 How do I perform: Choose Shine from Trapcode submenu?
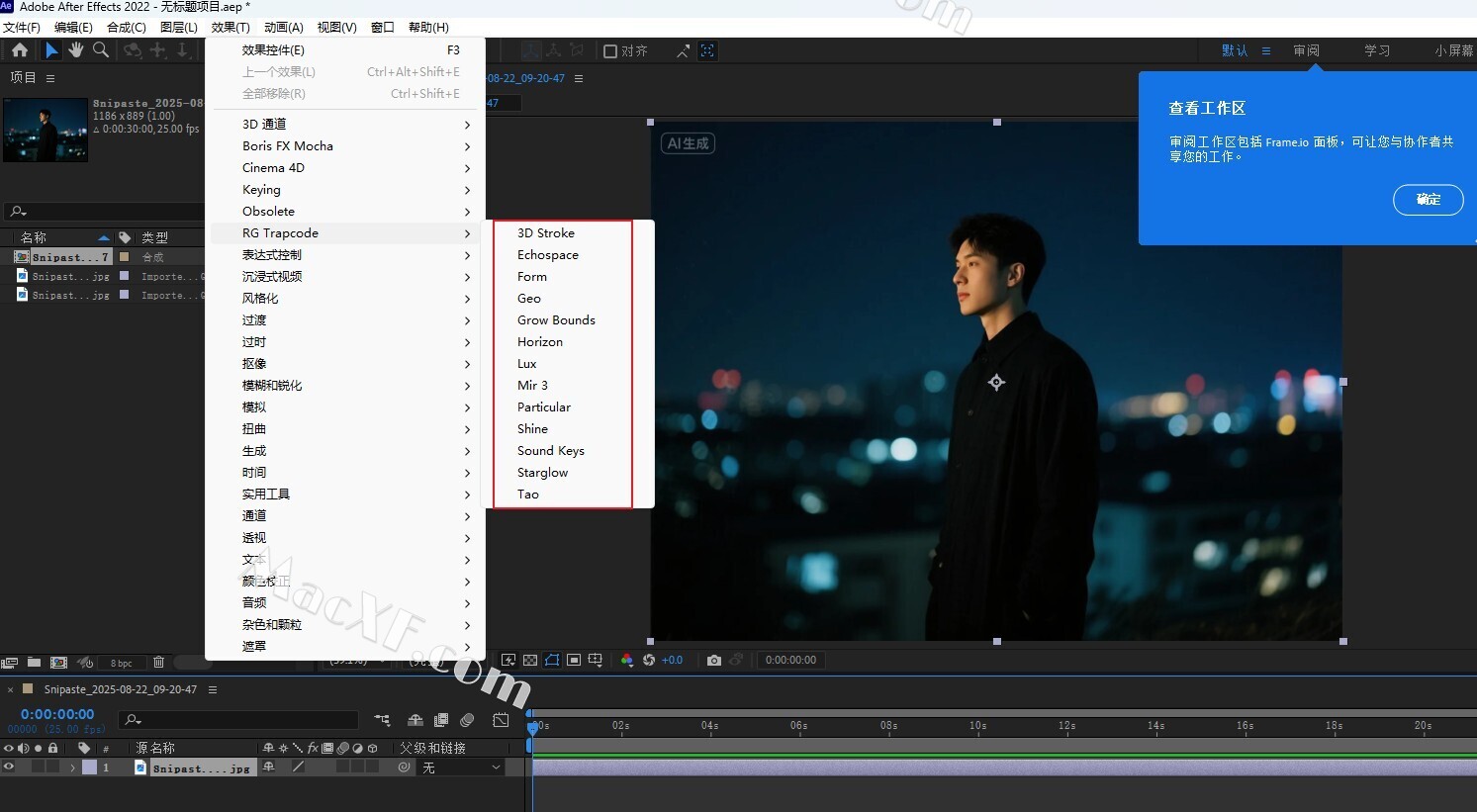(532, 429)
